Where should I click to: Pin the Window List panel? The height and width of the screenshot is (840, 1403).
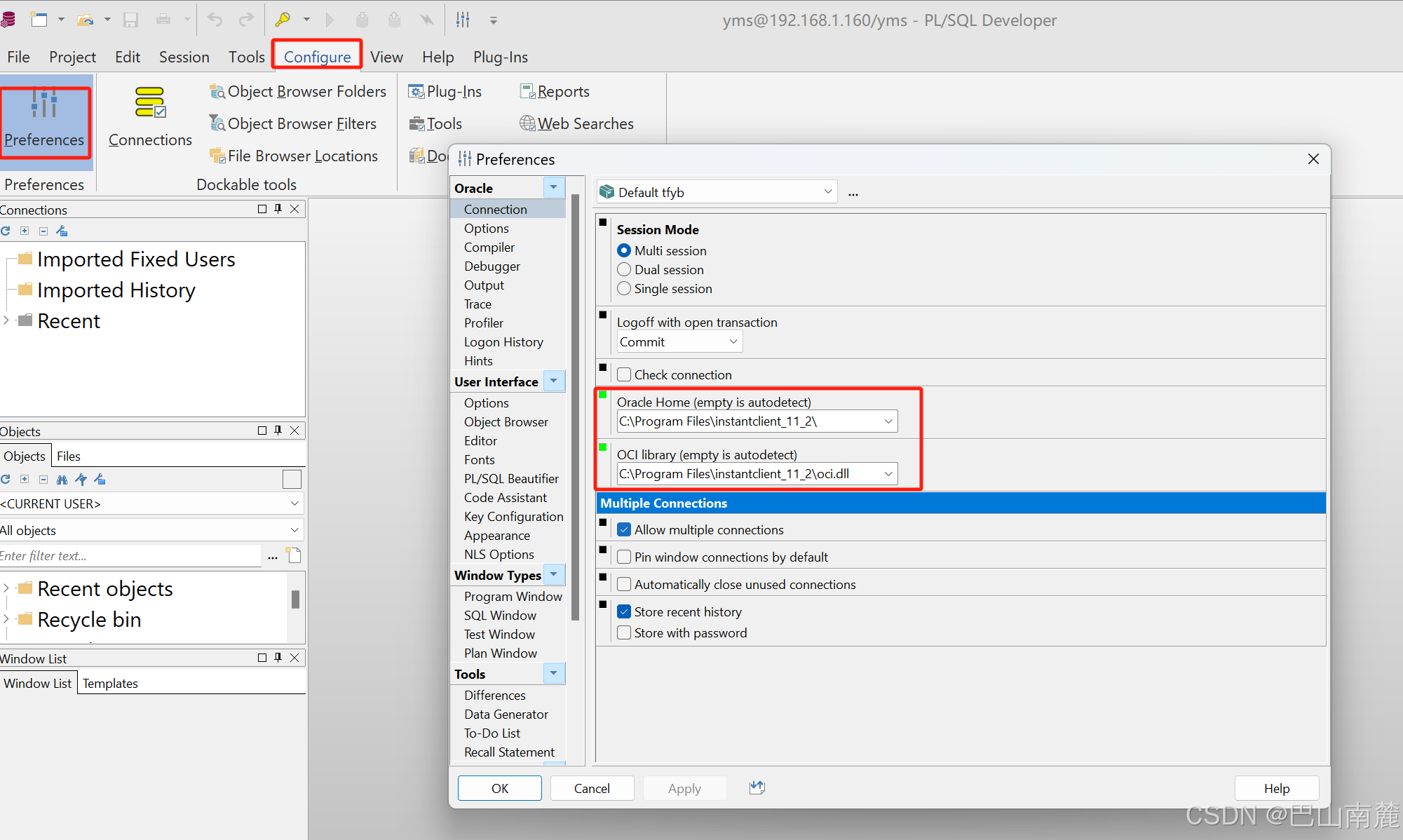278,658
